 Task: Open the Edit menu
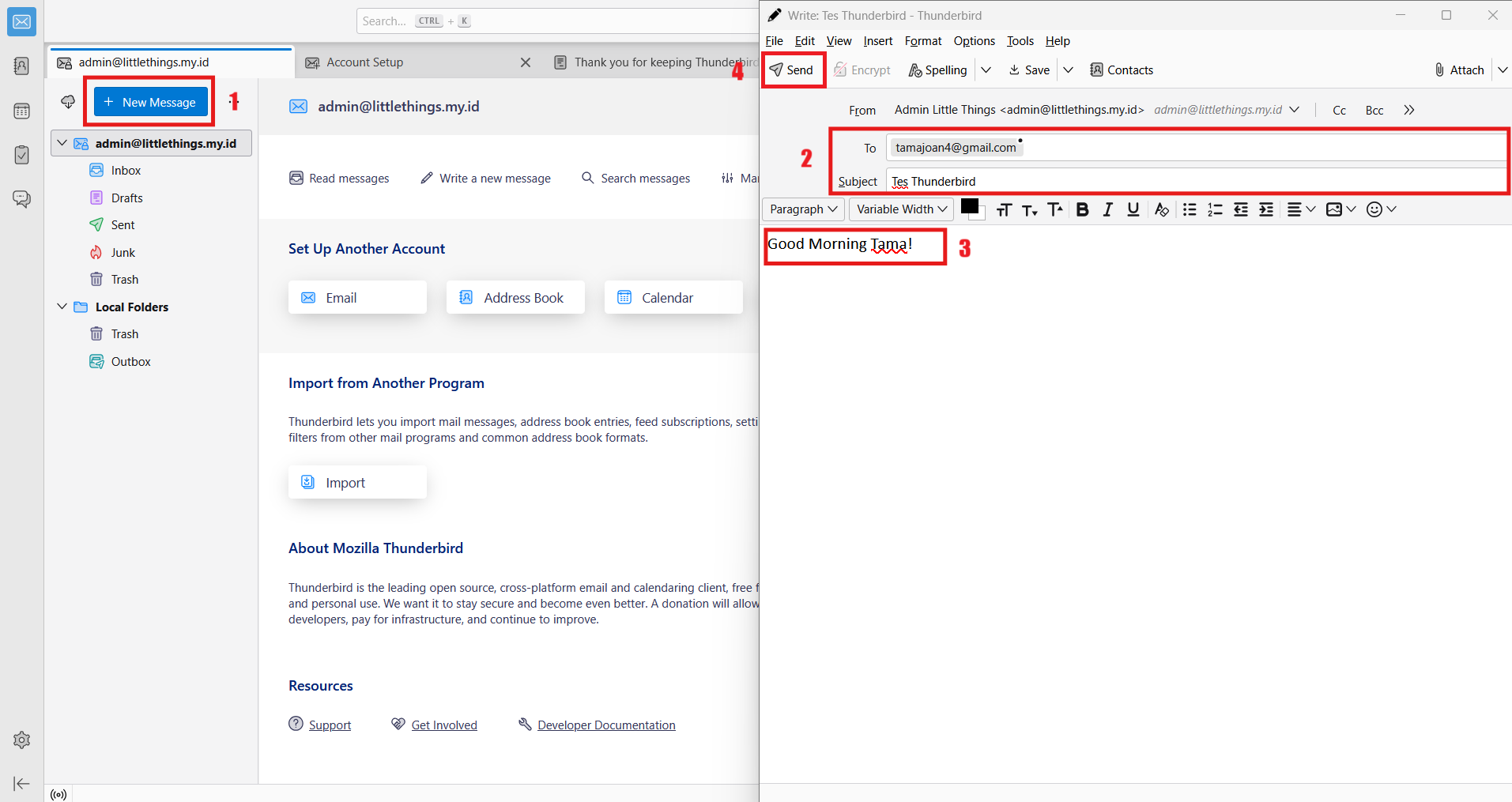(805, 41)
